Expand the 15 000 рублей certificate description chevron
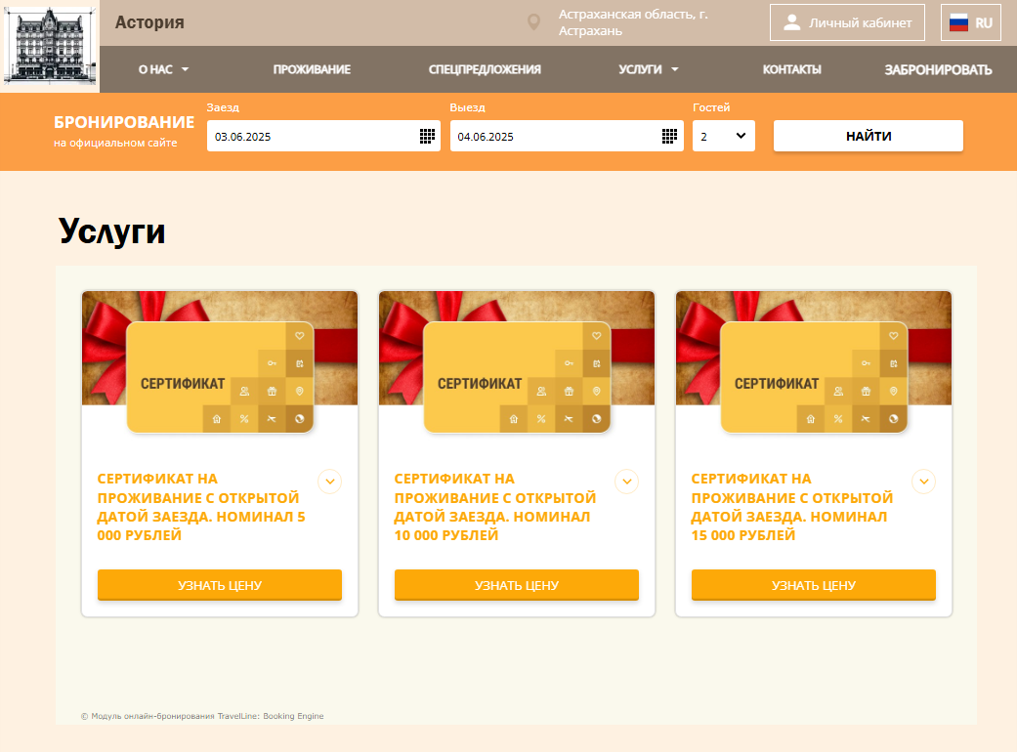The height and width of the screenshot is (752, 1017). (x=924, y=481)
